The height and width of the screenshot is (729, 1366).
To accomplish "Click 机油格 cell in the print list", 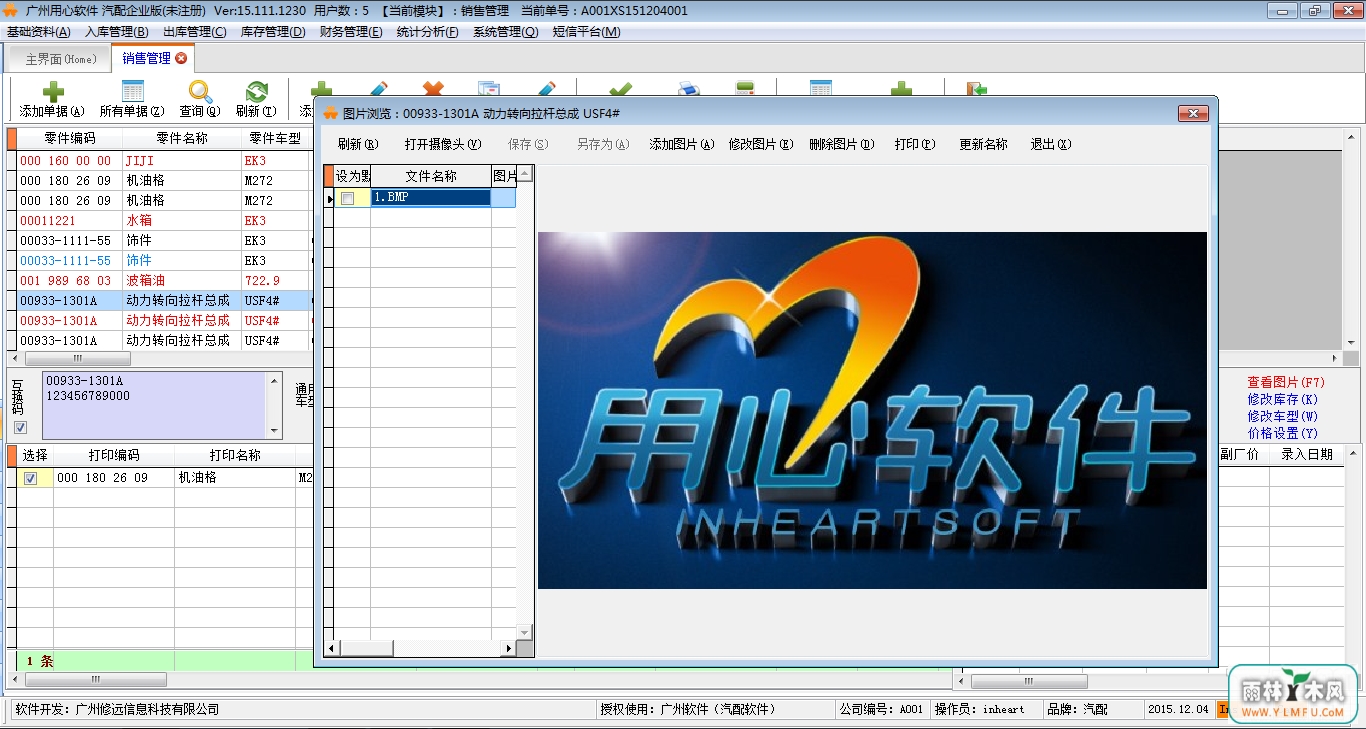I will point(235,478).
